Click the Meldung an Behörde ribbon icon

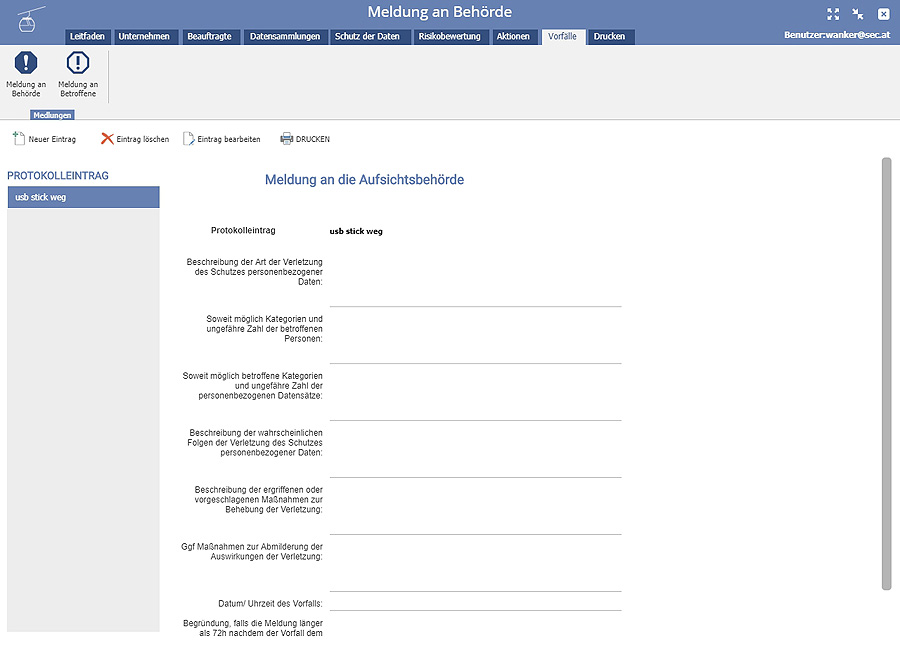click(x=26, y=63)
